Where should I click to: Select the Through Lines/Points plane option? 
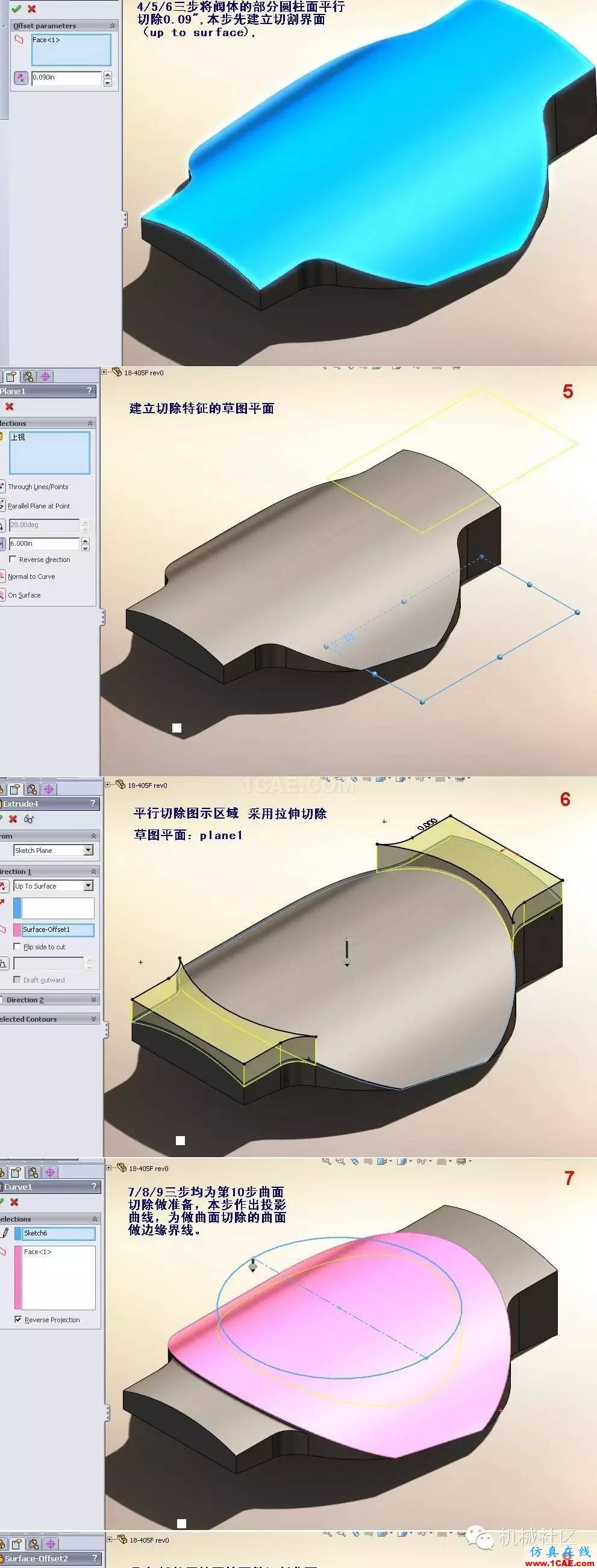tap(38, 487)
